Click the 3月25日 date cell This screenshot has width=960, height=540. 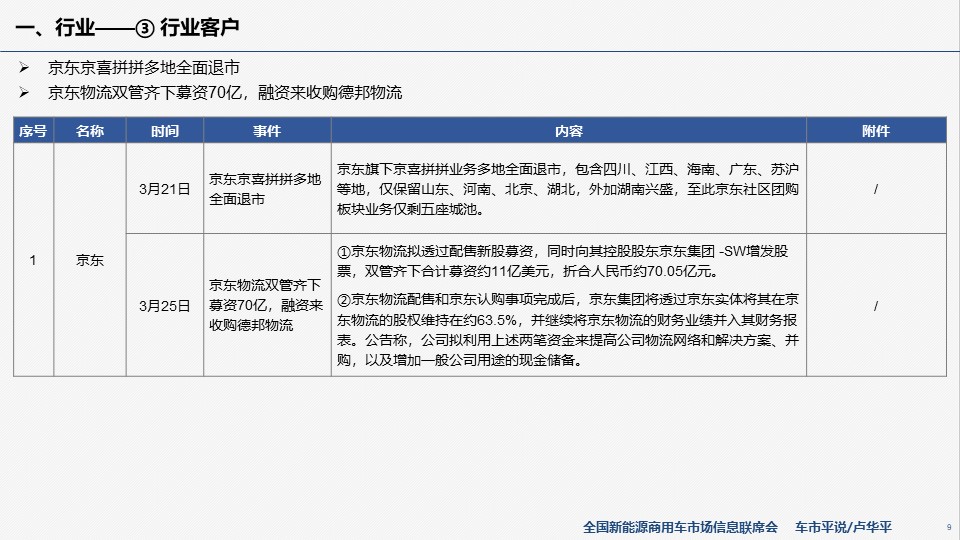165,305
